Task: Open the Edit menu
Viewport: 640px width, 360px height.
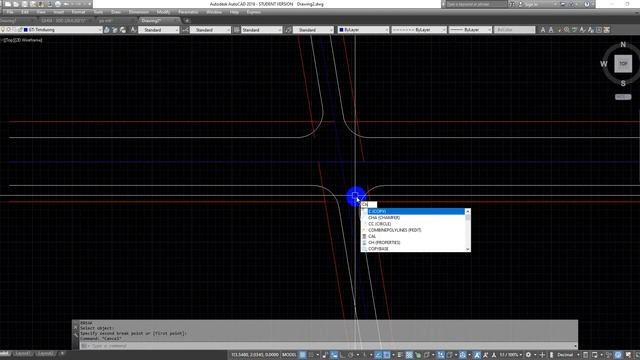Action: click(25, 12)
